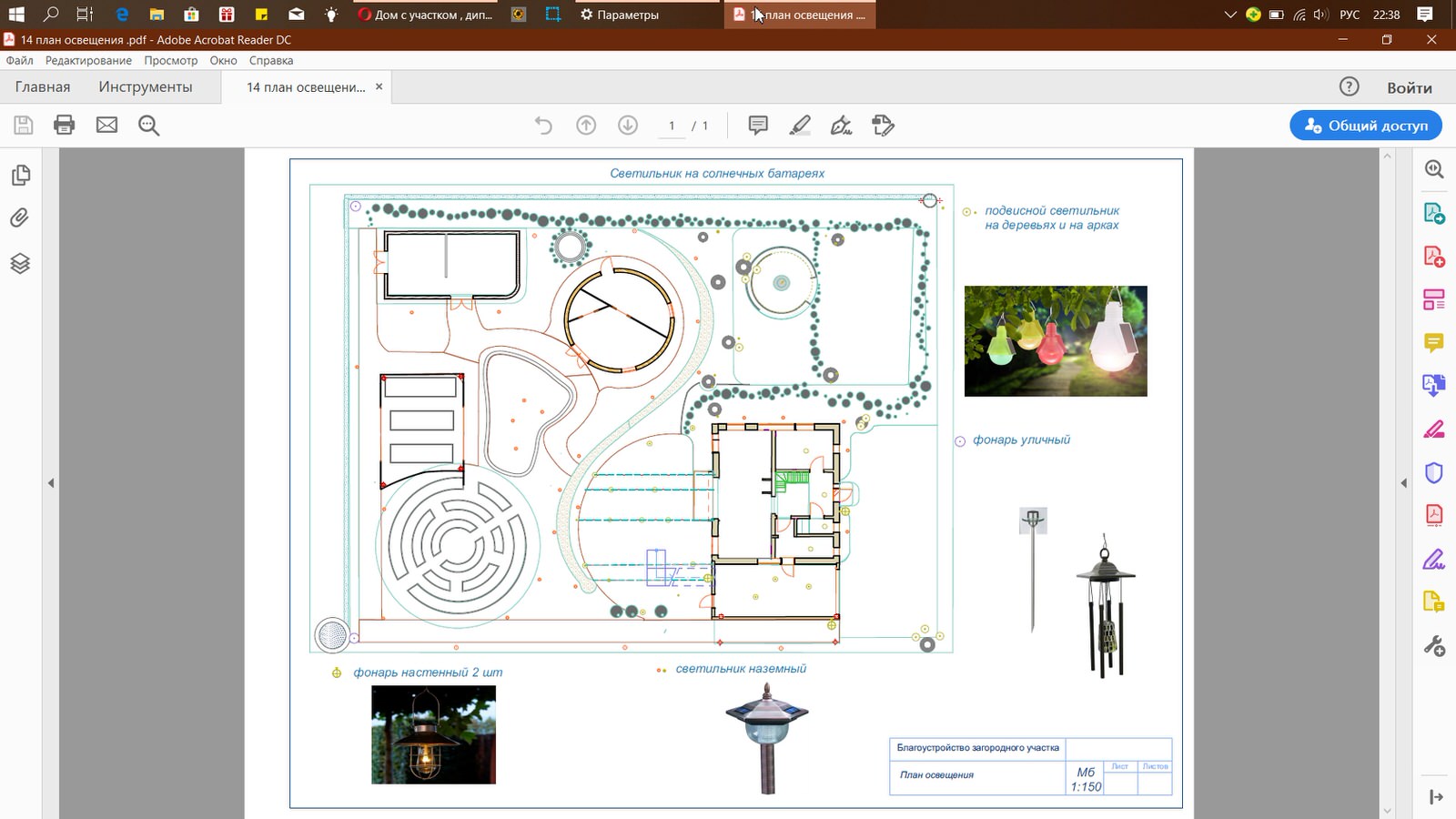Open the Find text magnifier tool
Screen dimensions: 1456x819
click(x=148, y=126)
